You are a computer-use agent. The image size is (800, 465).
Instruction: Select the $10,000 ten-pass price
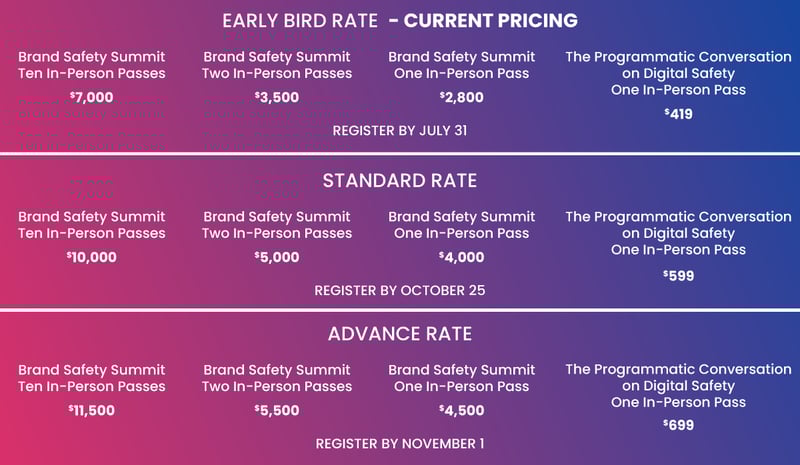click(x=92, y=257)
